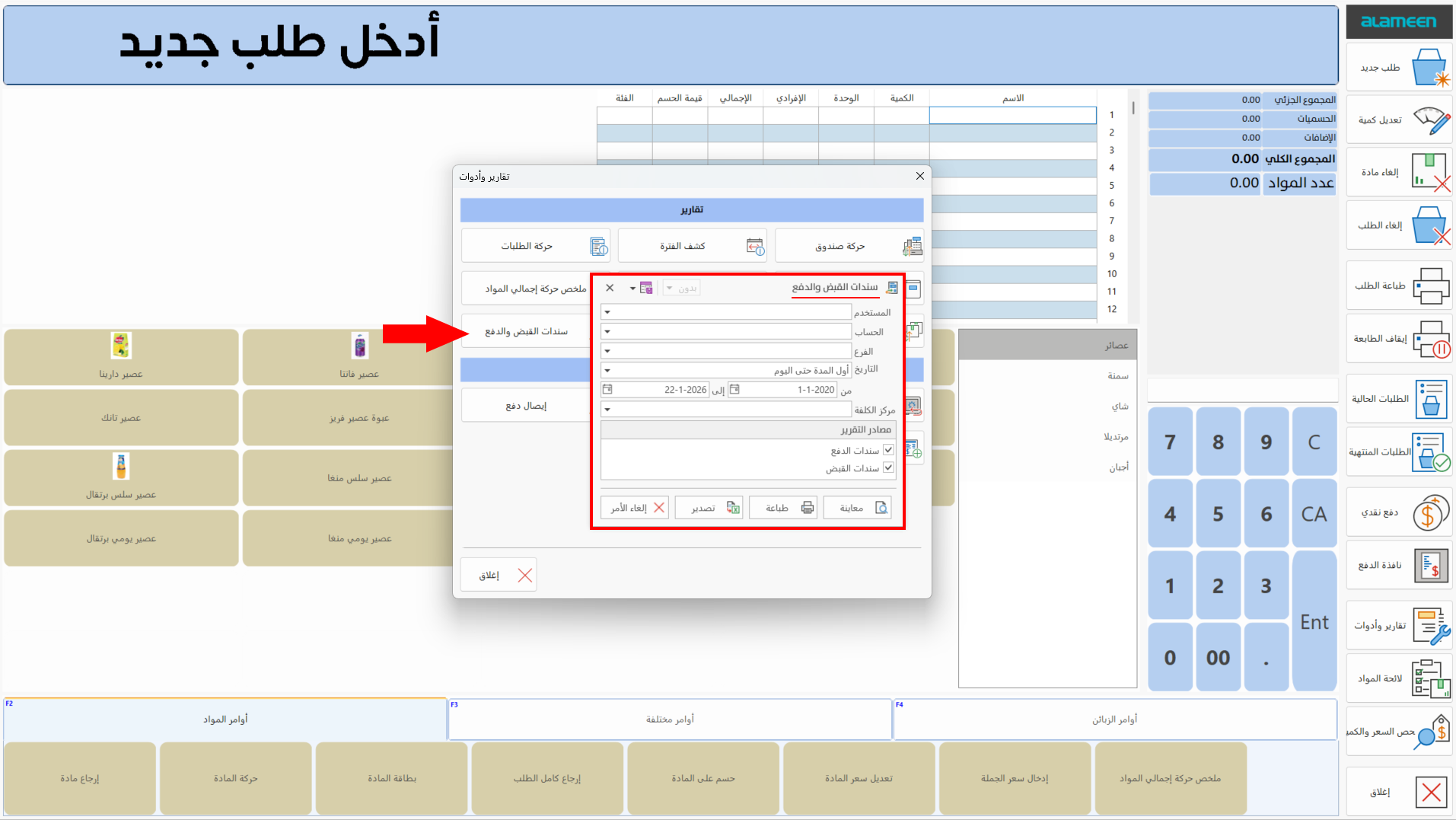
Task: Click the حسم على المادة command button
Action: 703,778
